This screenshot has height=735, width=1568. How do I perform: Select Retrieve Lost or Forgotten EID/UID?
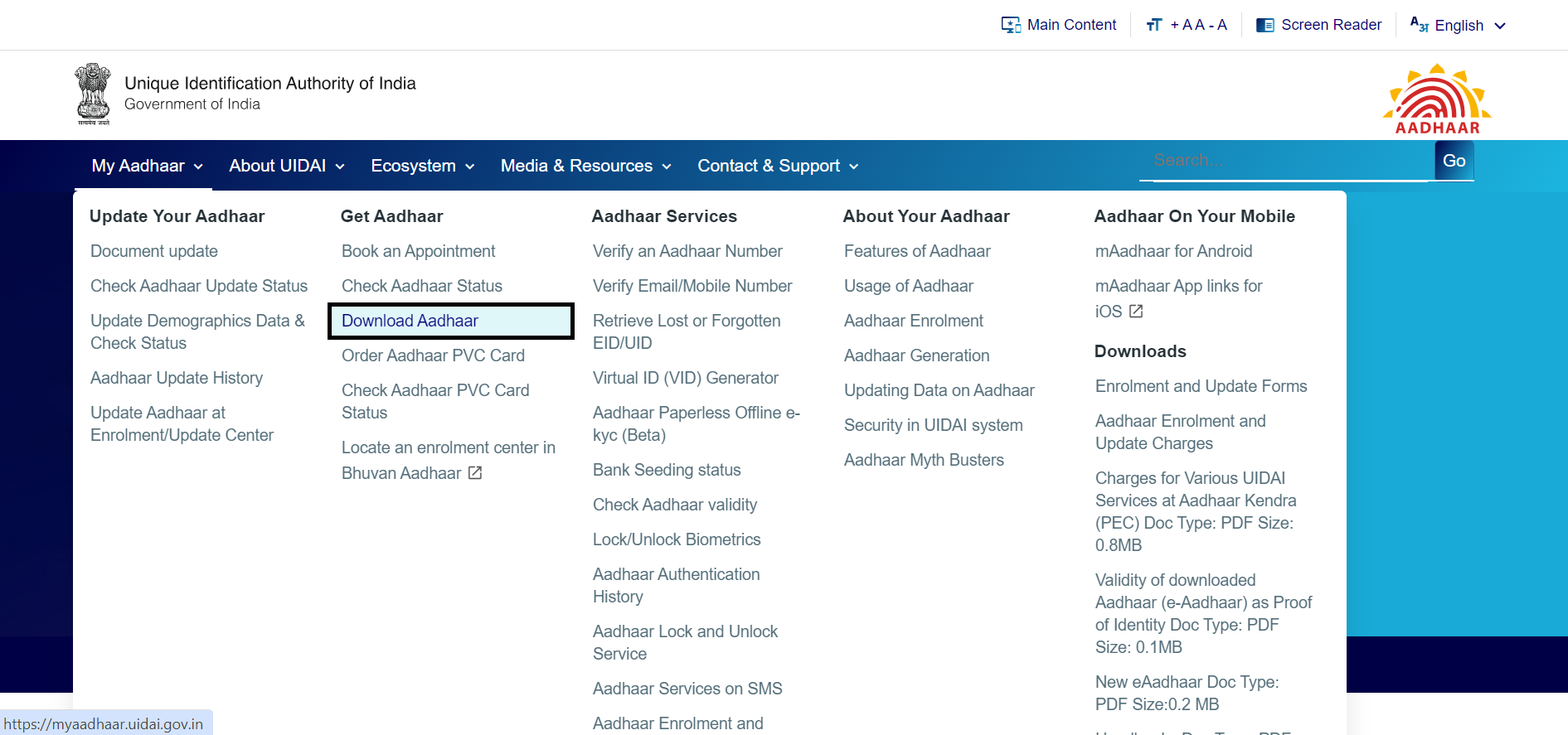tap(687, 331)
